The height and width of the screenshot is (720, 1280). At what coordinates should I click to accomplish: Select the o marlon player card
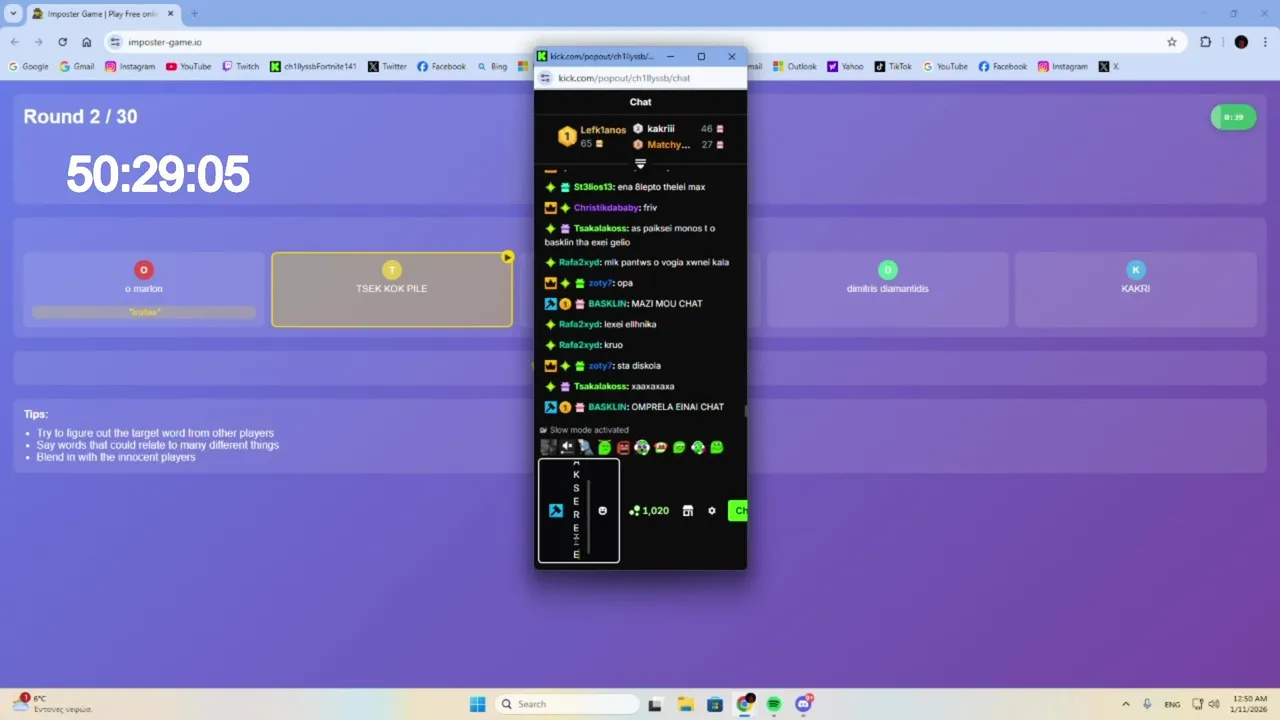click(144, 289)
